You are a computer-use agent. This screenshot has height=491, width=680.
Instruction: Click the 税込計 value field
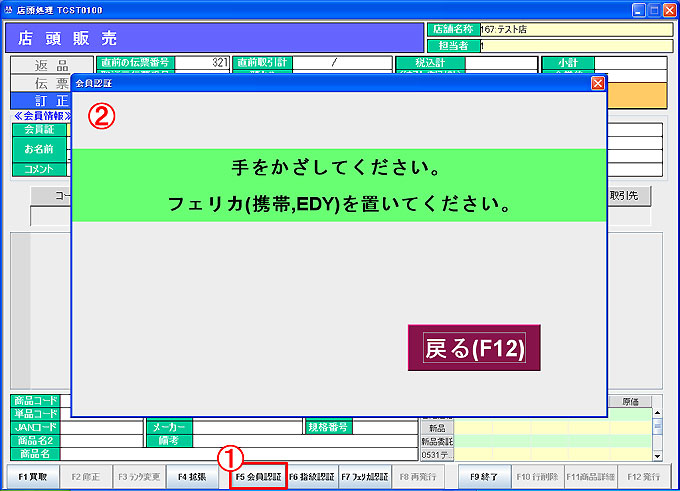click(x=501, y=63)
